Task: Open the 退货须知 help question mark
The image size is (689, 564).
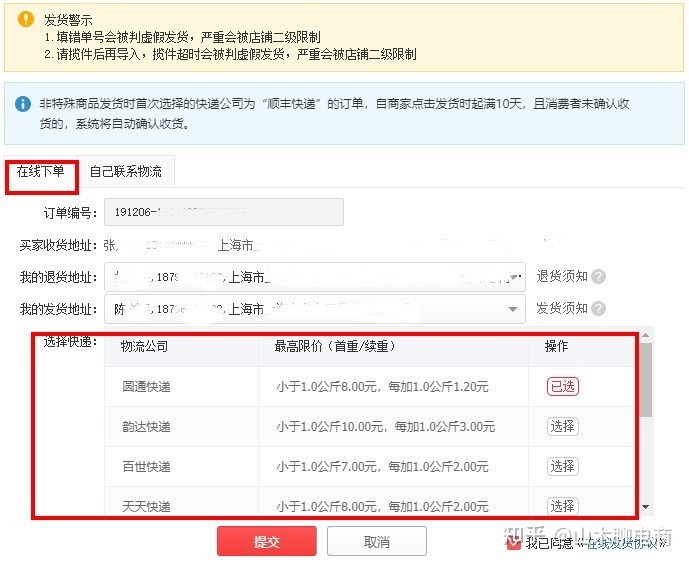Action: point(598,277)
